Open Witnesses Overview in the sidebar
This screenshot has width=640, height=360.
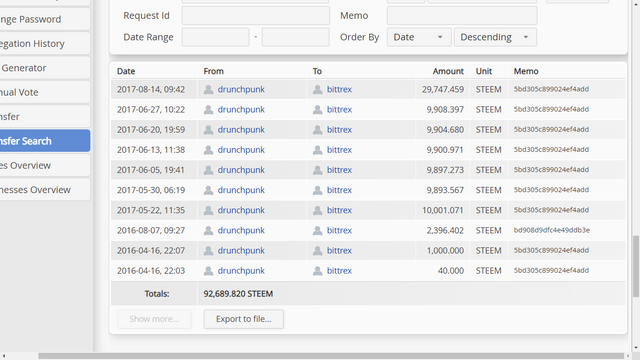pyautogui.click(x=44, y=190)
